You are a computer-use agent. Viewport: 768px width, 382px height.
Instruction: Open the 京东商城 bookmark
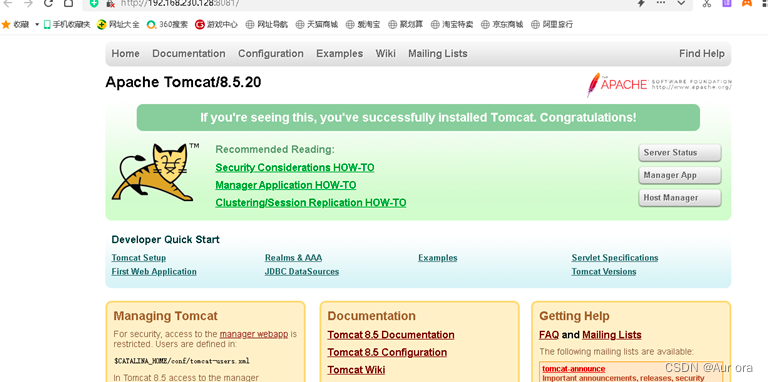[x=502, y=24]
